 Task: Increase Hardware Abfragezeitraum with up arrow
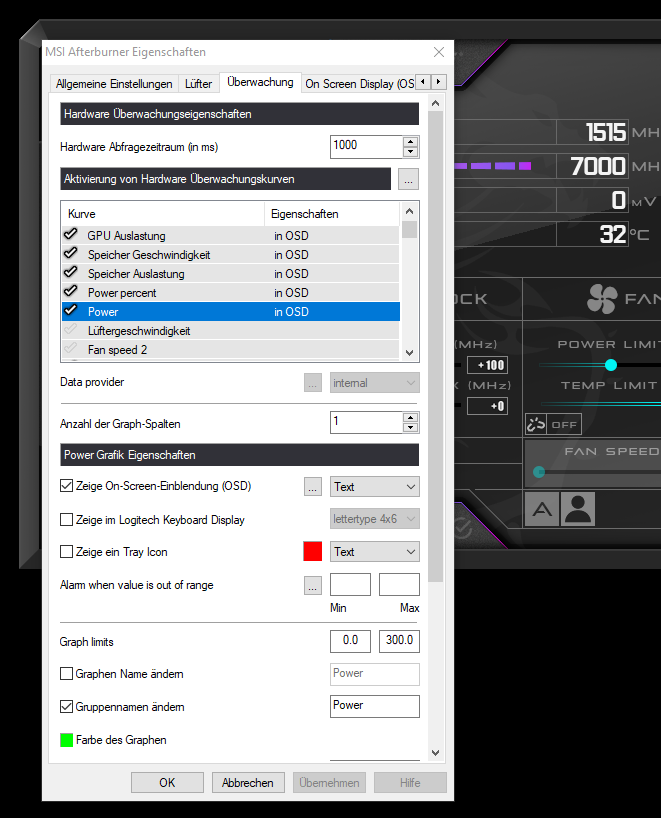tap(411, 142)
